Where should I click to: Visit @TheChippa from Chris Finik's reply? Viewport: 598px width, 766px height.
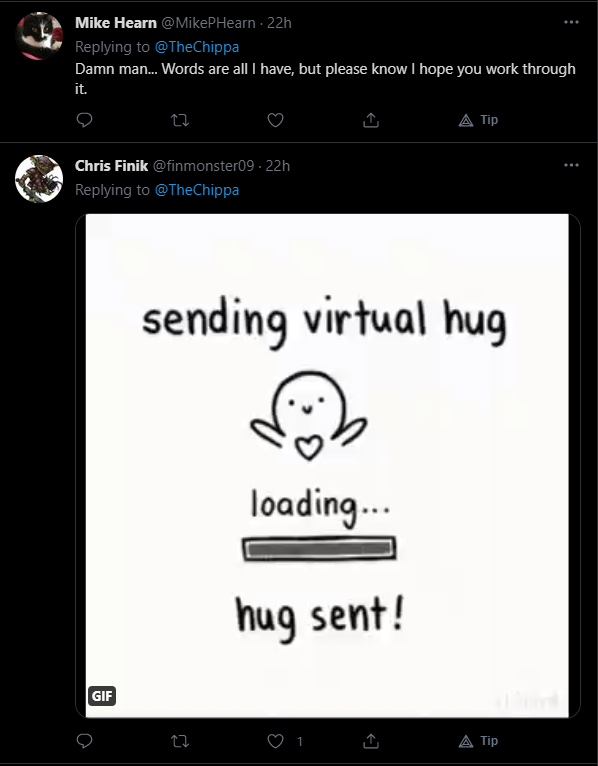[197, 190]
